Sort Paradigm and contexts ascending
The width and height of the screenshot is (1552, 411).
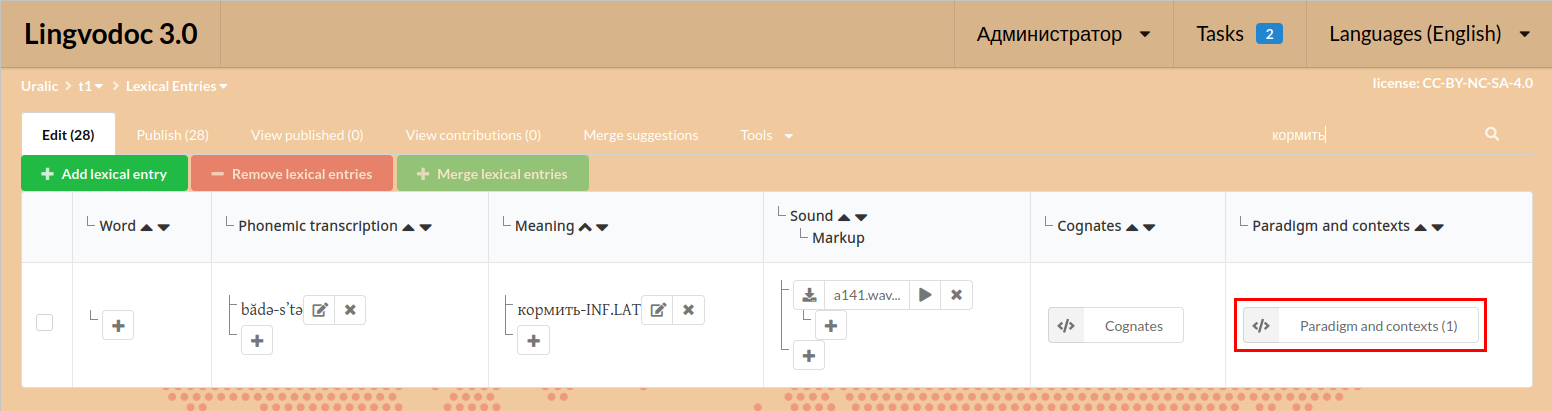click(x=1421, y=227)
